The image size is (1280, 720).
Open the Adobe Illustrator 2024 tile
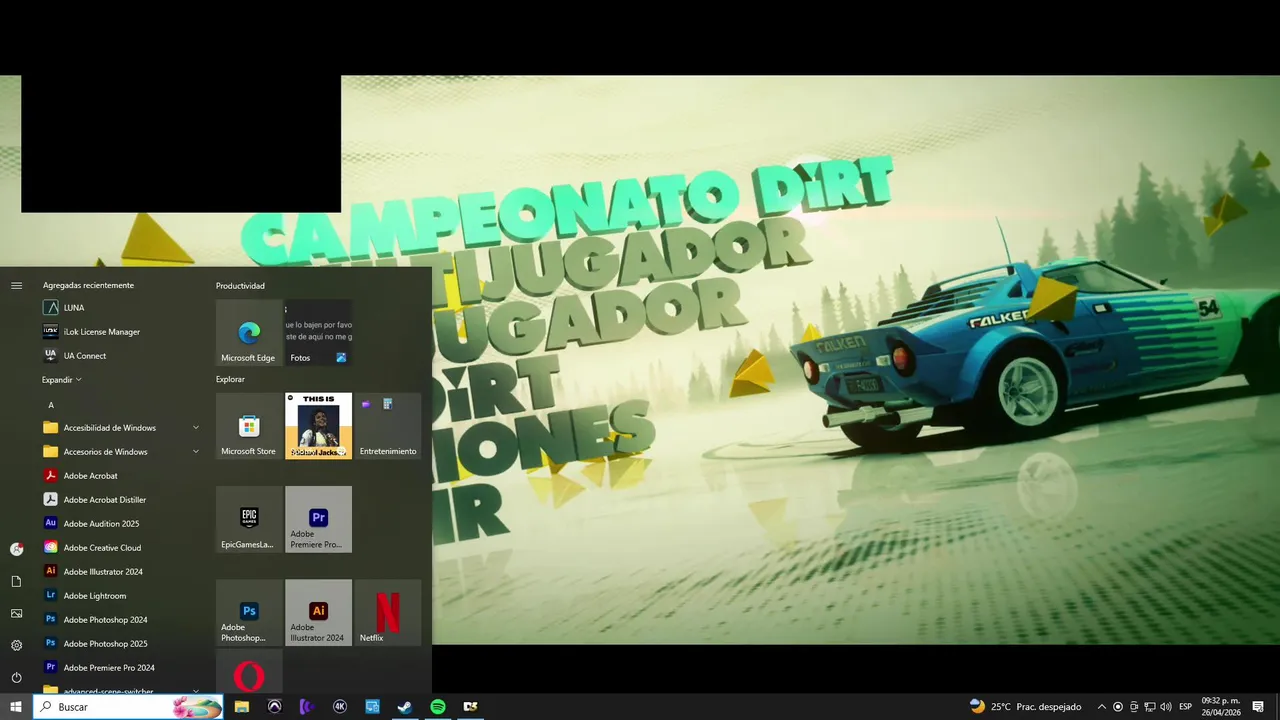pyautogui.click(x=318, y=612)
